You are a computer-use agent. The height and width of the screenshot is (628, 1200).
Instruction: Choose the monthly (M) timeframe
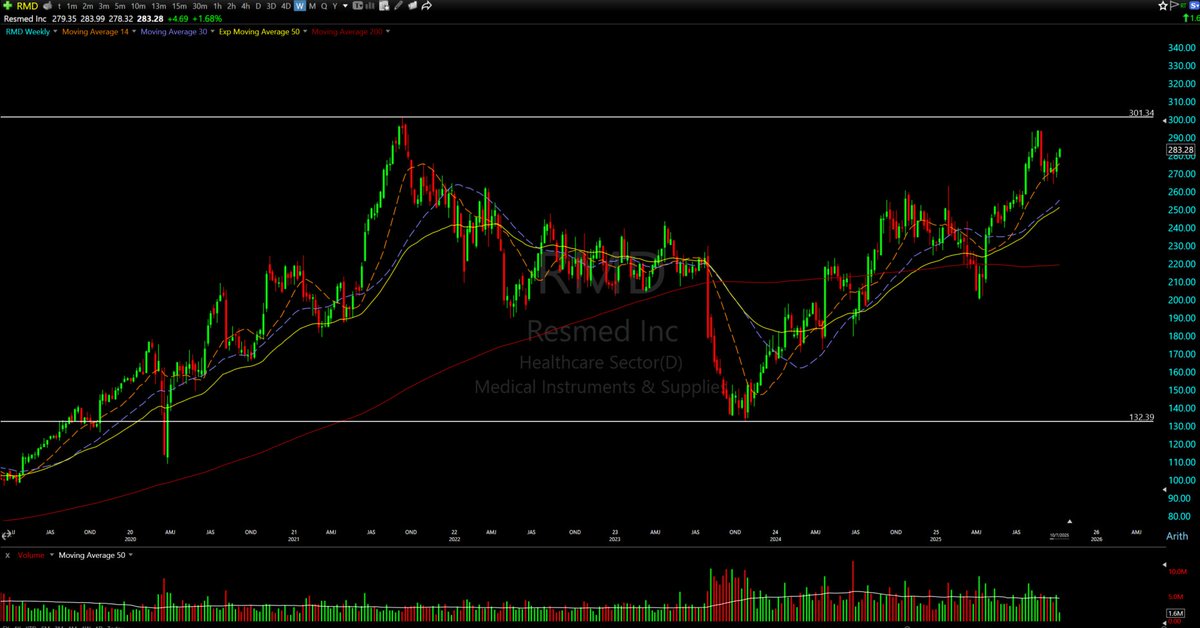tap(312, 6)
